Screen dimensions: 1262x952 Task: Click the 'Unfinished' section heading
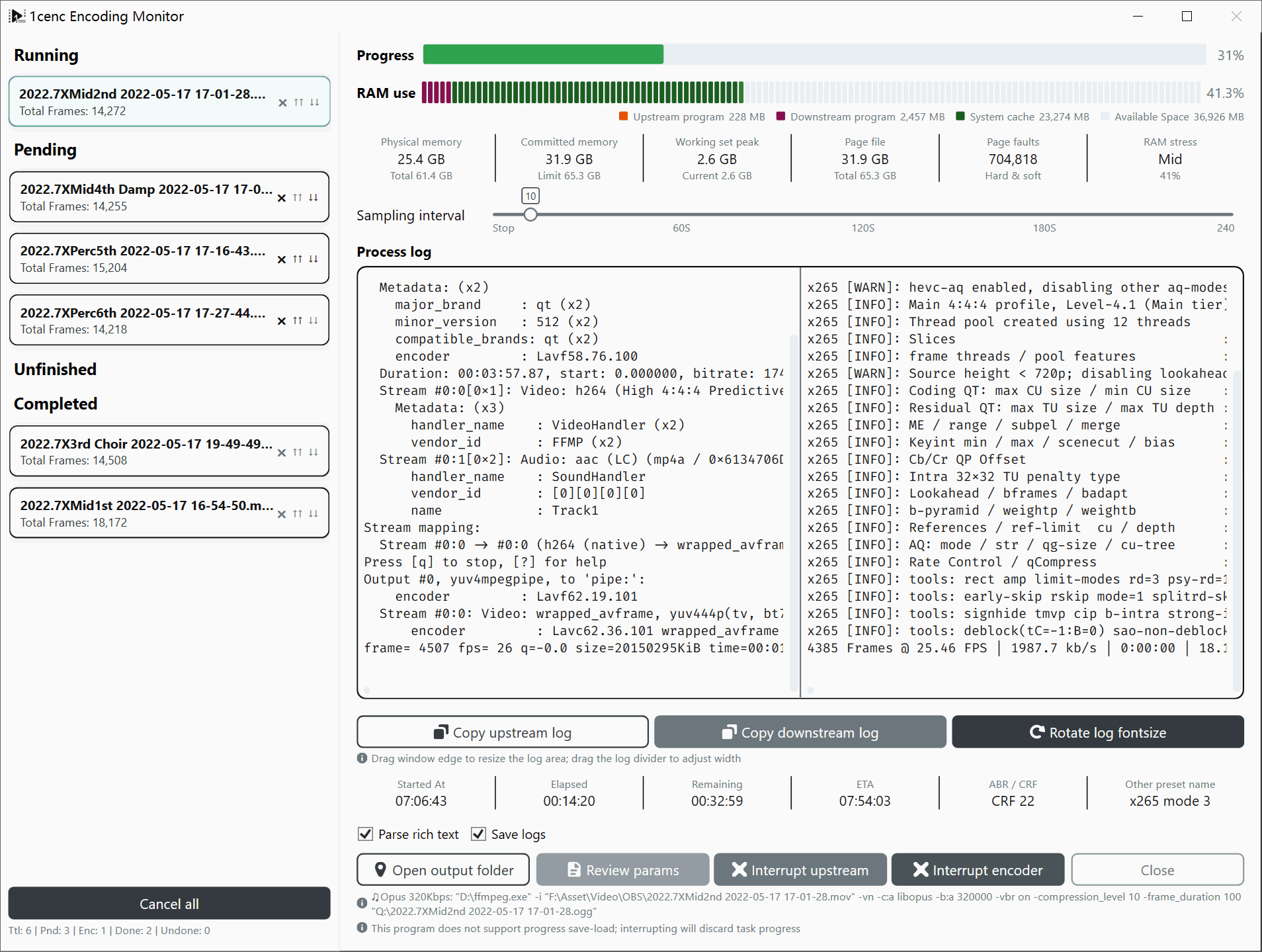[56, 369]
